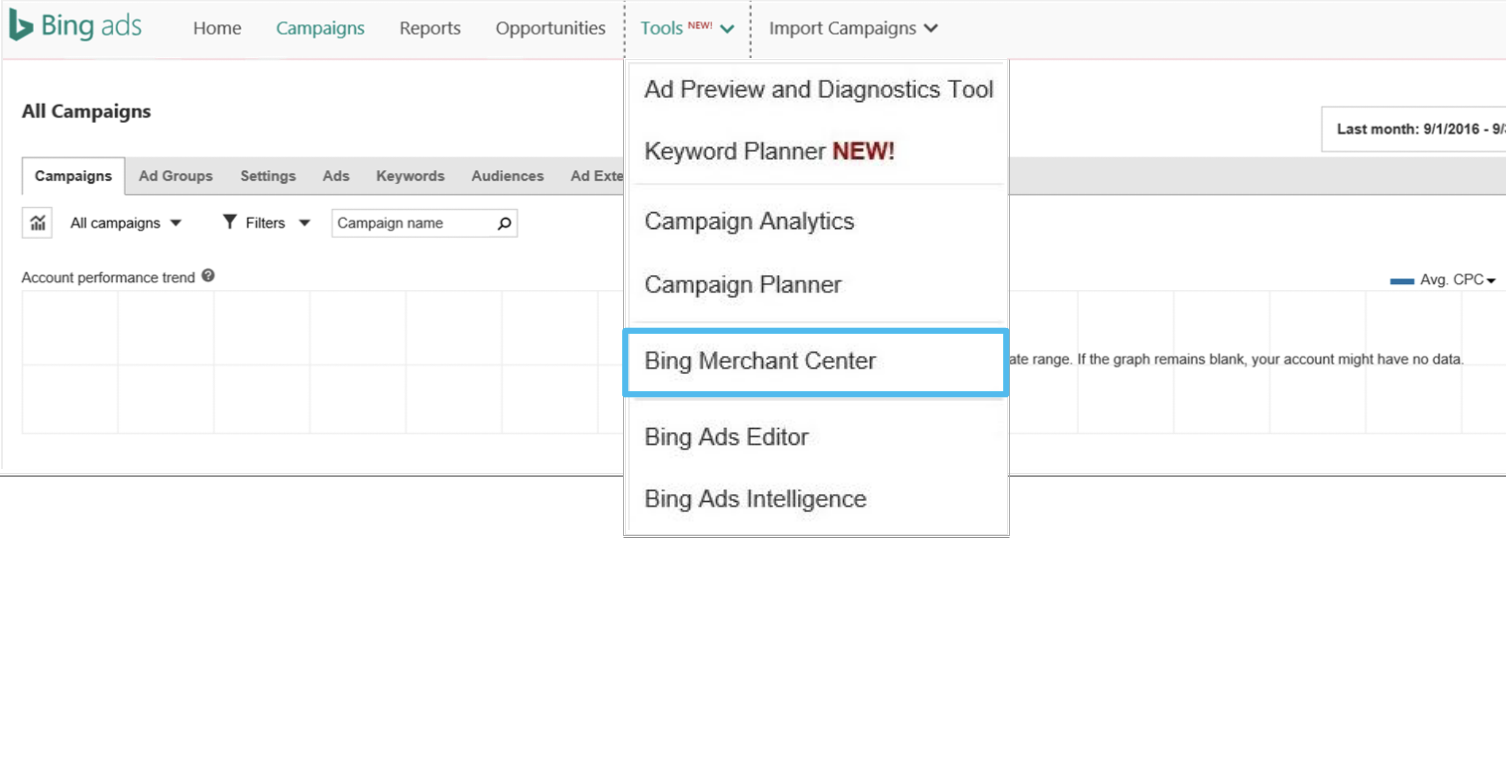
Task: Click the help icon beside Account performance trend
Action: point(208,276)
